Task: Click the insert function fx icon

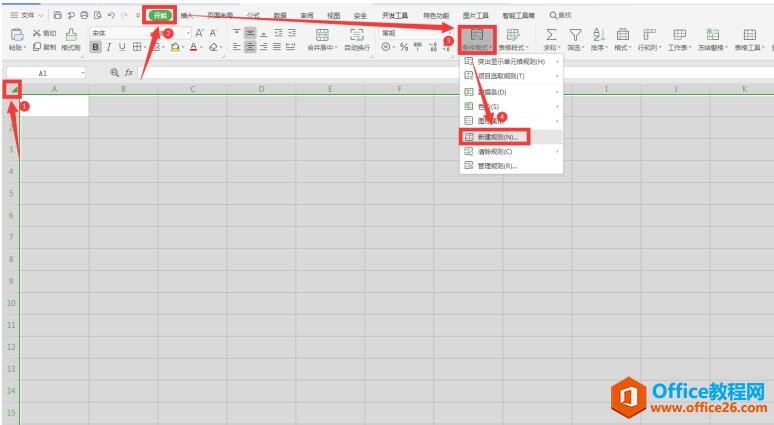Action: click(x=128, y=73)
